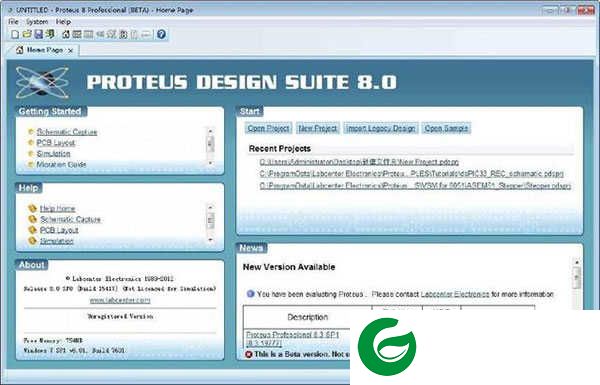
Task: Click the house icon on the Home Page tab
Action: pos(20,50)
